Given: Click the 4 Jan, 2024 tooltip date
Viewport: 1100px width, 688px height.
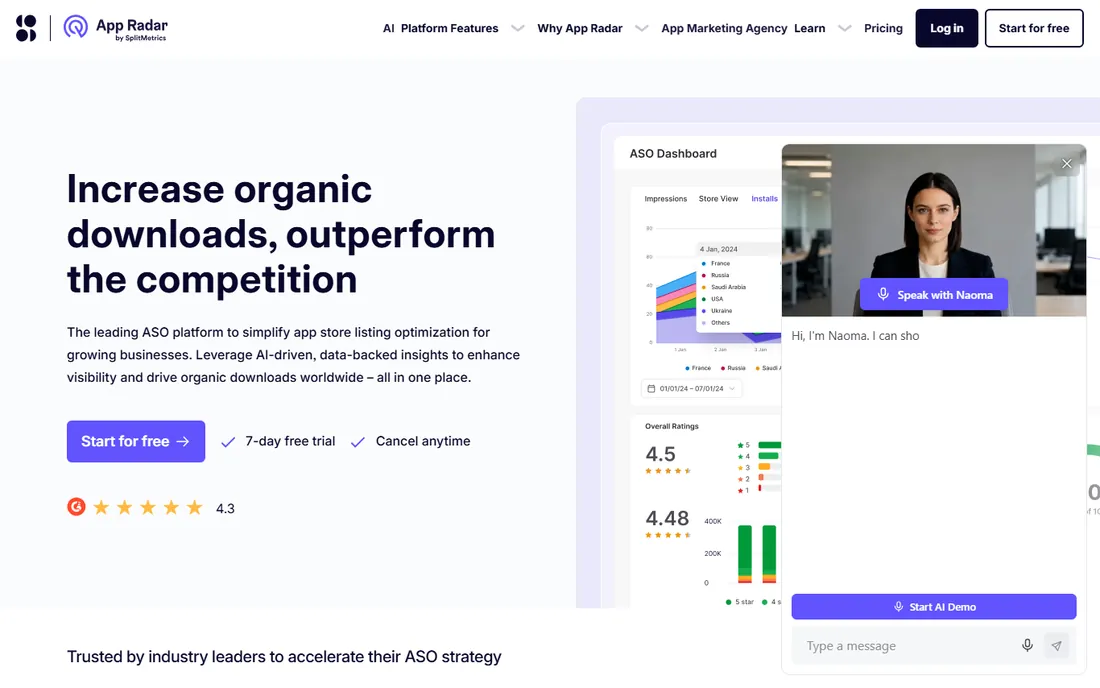Looking at the screenshot, I should click(x=718, y=249).
